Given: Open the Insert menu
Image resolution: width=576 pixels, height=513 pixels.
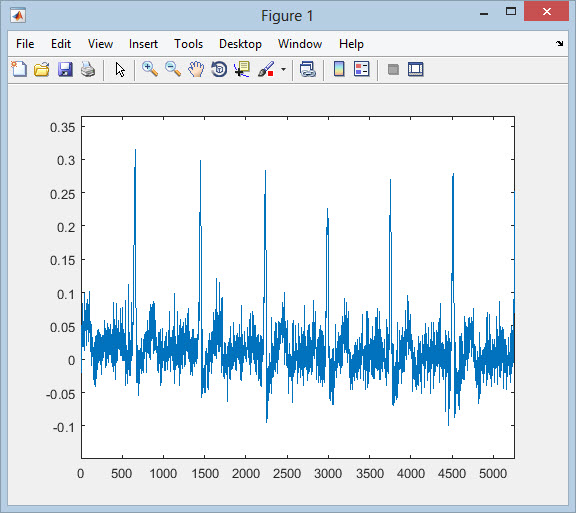Looking at the screenshot, I should [143, 44].
